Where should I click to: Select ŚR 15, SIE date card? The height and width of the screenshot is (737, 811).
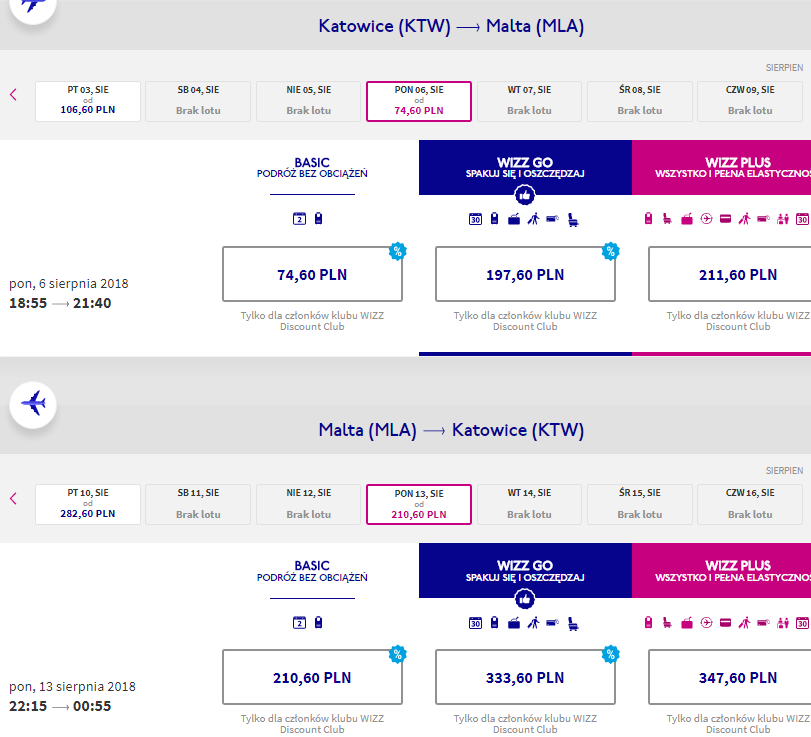[x=640, y=504]
